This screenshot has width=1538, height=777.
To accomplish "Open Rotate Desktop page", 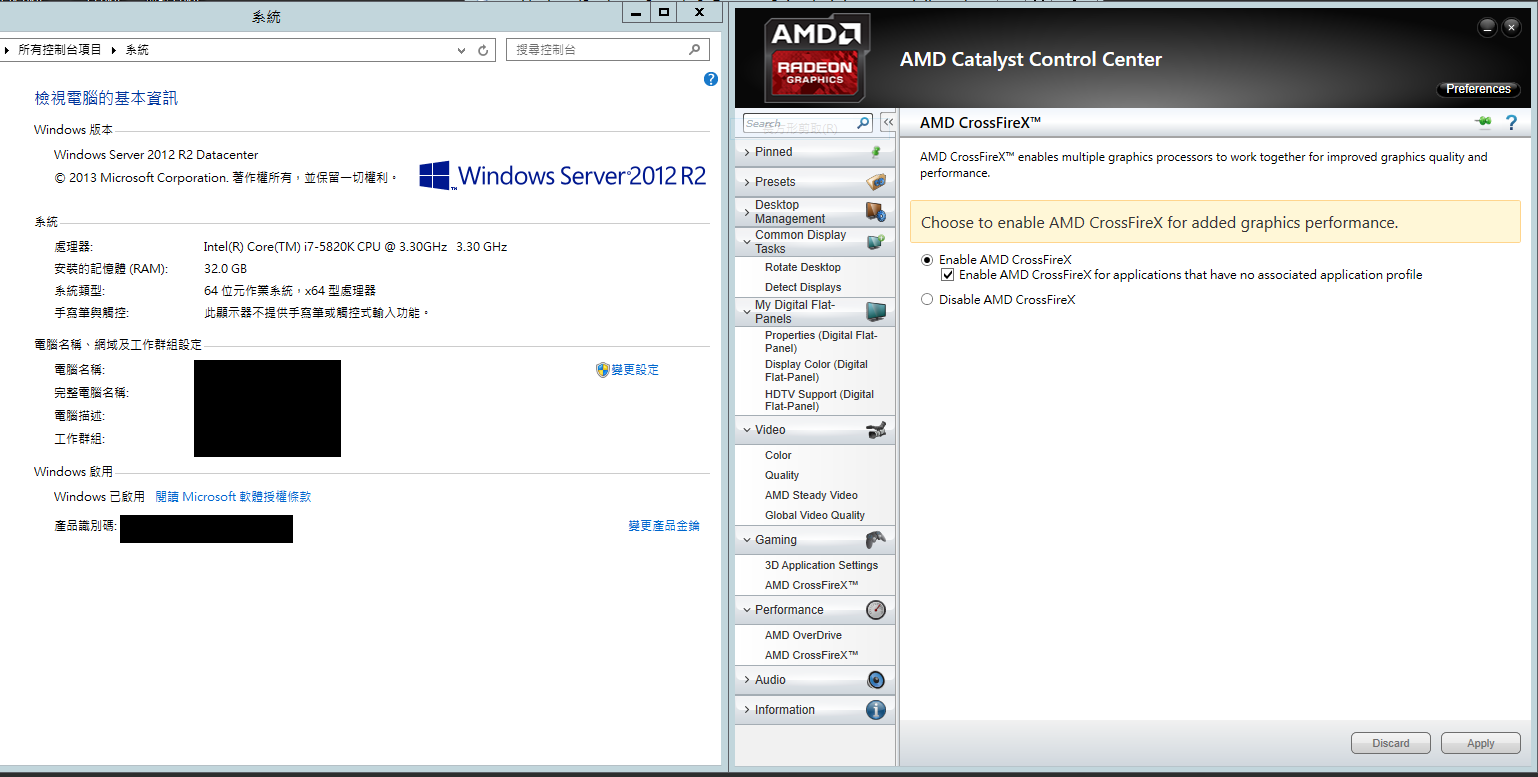I will click(803, 267).
